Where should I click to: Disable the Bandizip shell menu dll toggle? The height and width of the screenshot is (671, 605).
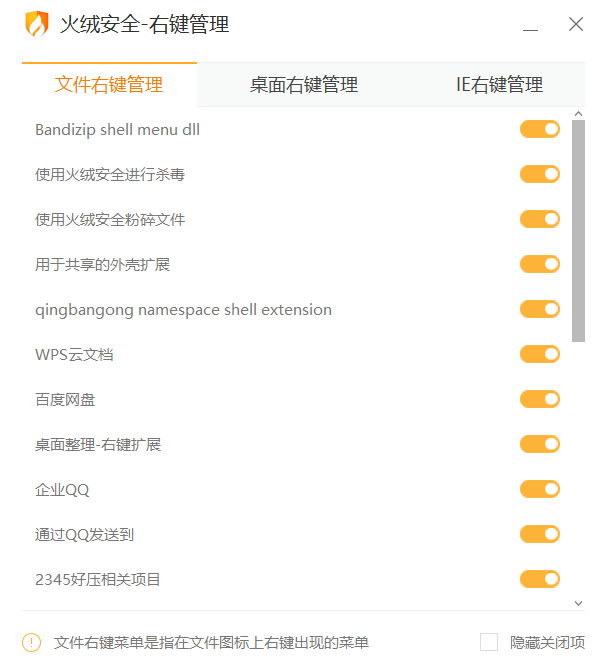coord(540,129)
